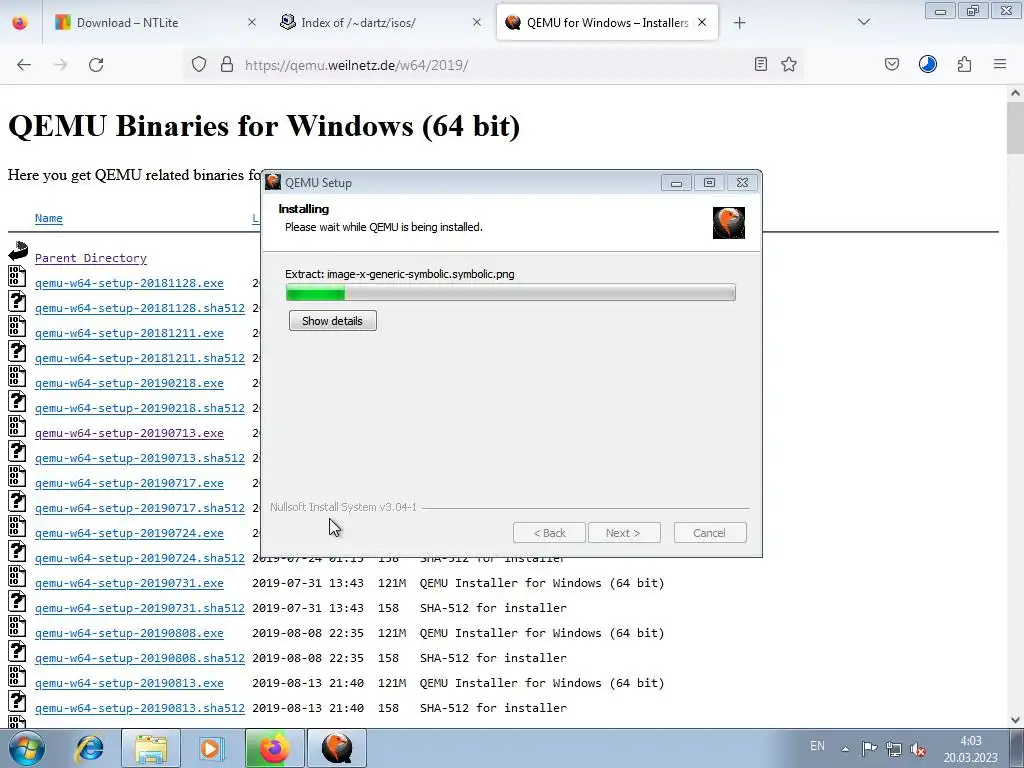1024x768 pixels.
Task: Download qemu-w64-setup-20190713.exe
Action: click(x=129, y=433)
